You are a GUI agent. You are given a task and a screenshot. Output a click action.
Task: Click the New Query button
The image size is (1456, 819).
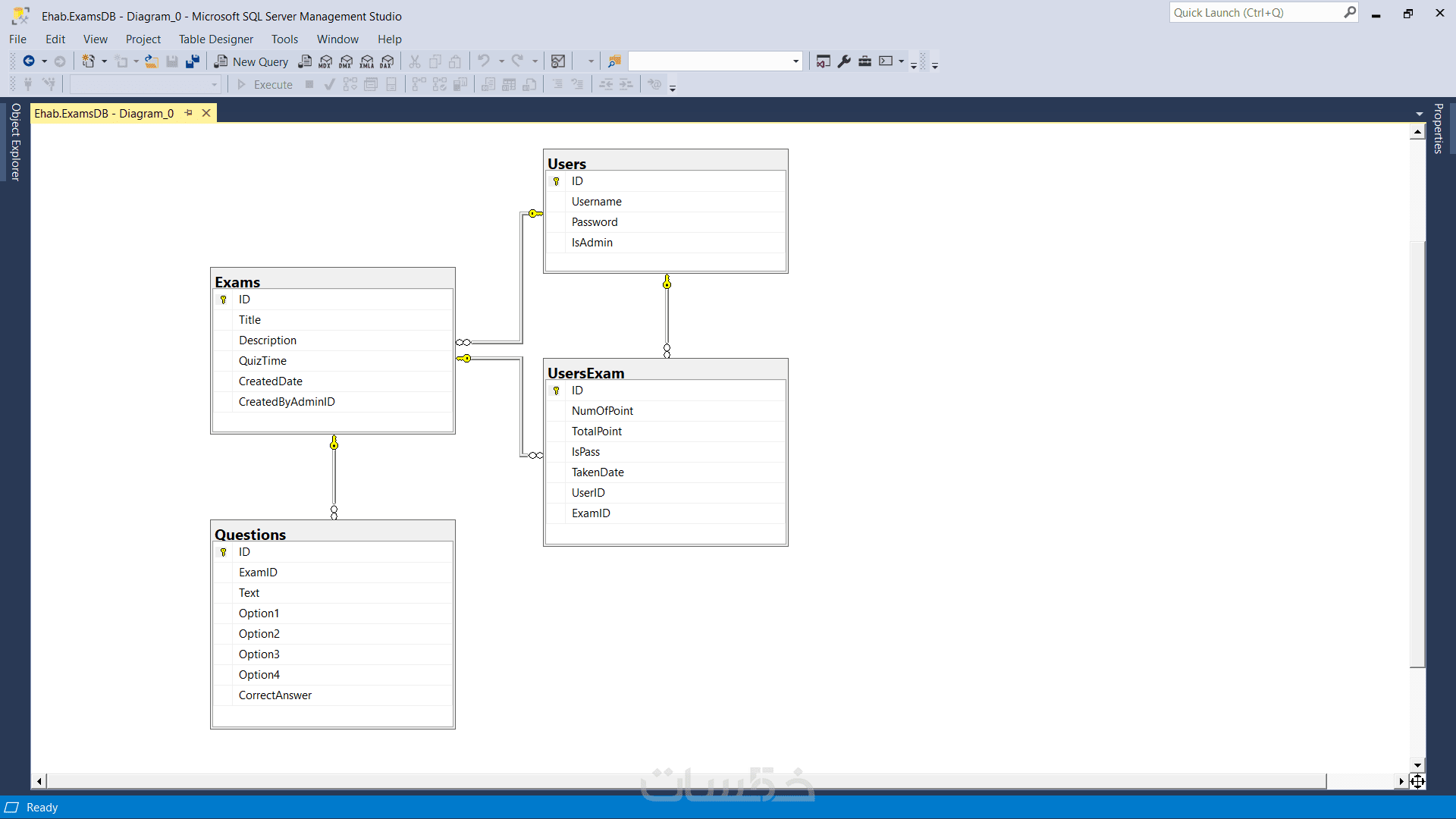[x=251, y=61]
